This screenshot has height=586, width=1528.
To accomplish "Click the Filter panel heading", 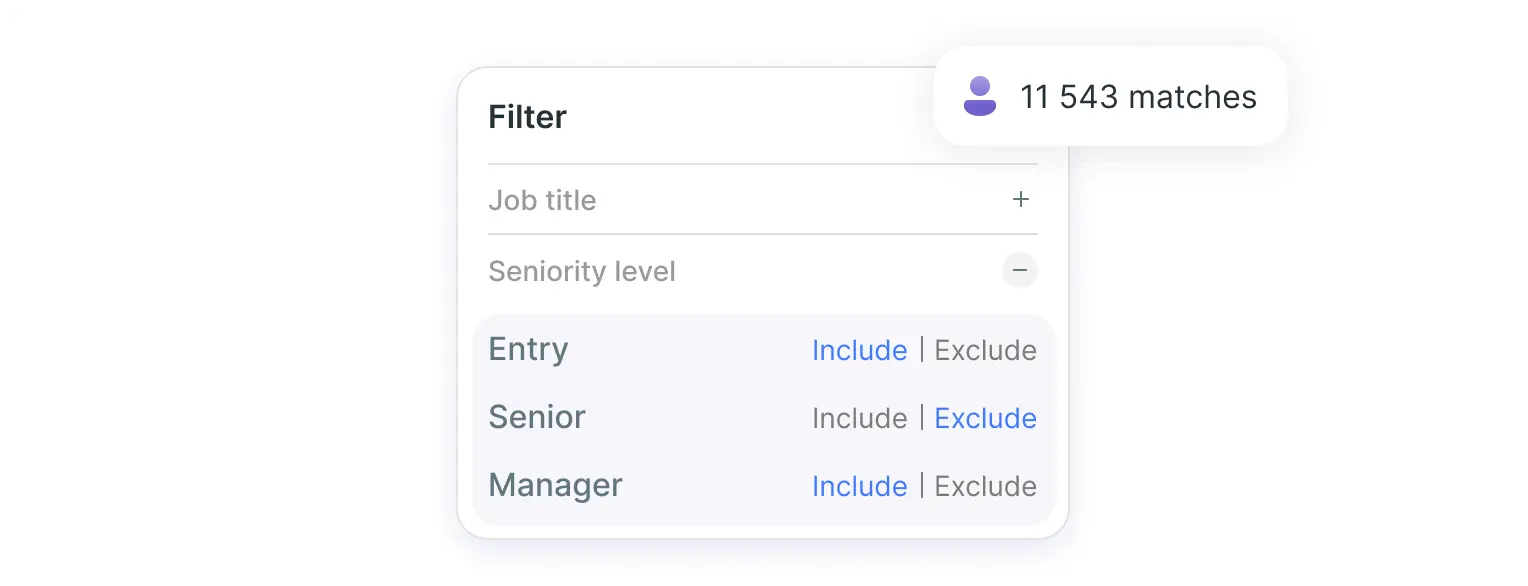I will point(527,117).
